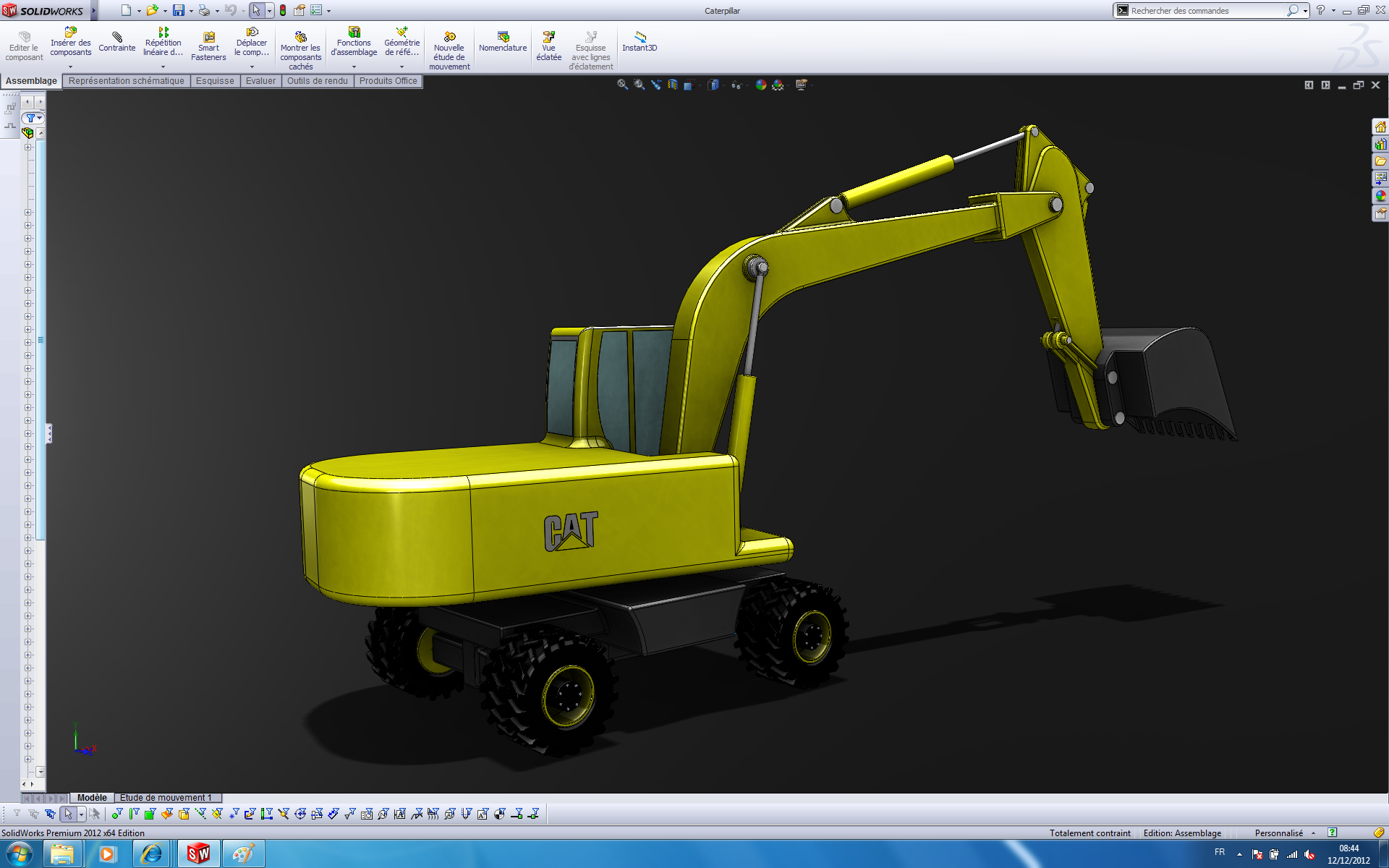Click Zoom to Fit in the view toolbar
1389x868 pixels.
[x=622, y=85]
